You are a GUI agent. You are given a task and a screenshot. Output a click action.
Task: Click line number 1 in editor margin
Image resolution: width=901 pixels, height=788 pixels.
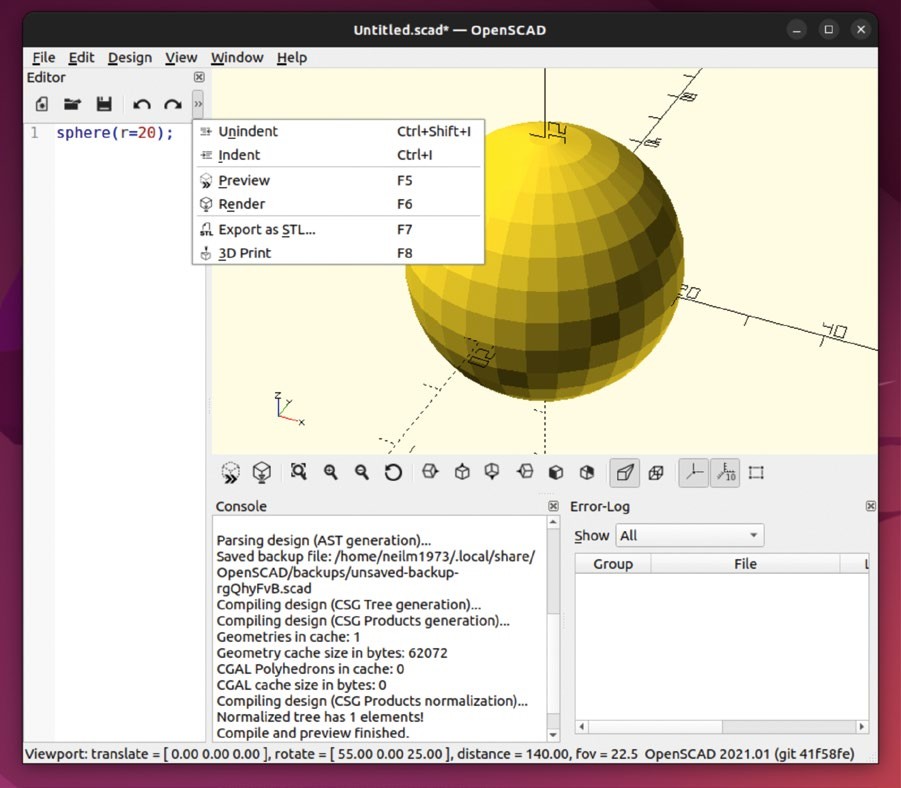35,133
